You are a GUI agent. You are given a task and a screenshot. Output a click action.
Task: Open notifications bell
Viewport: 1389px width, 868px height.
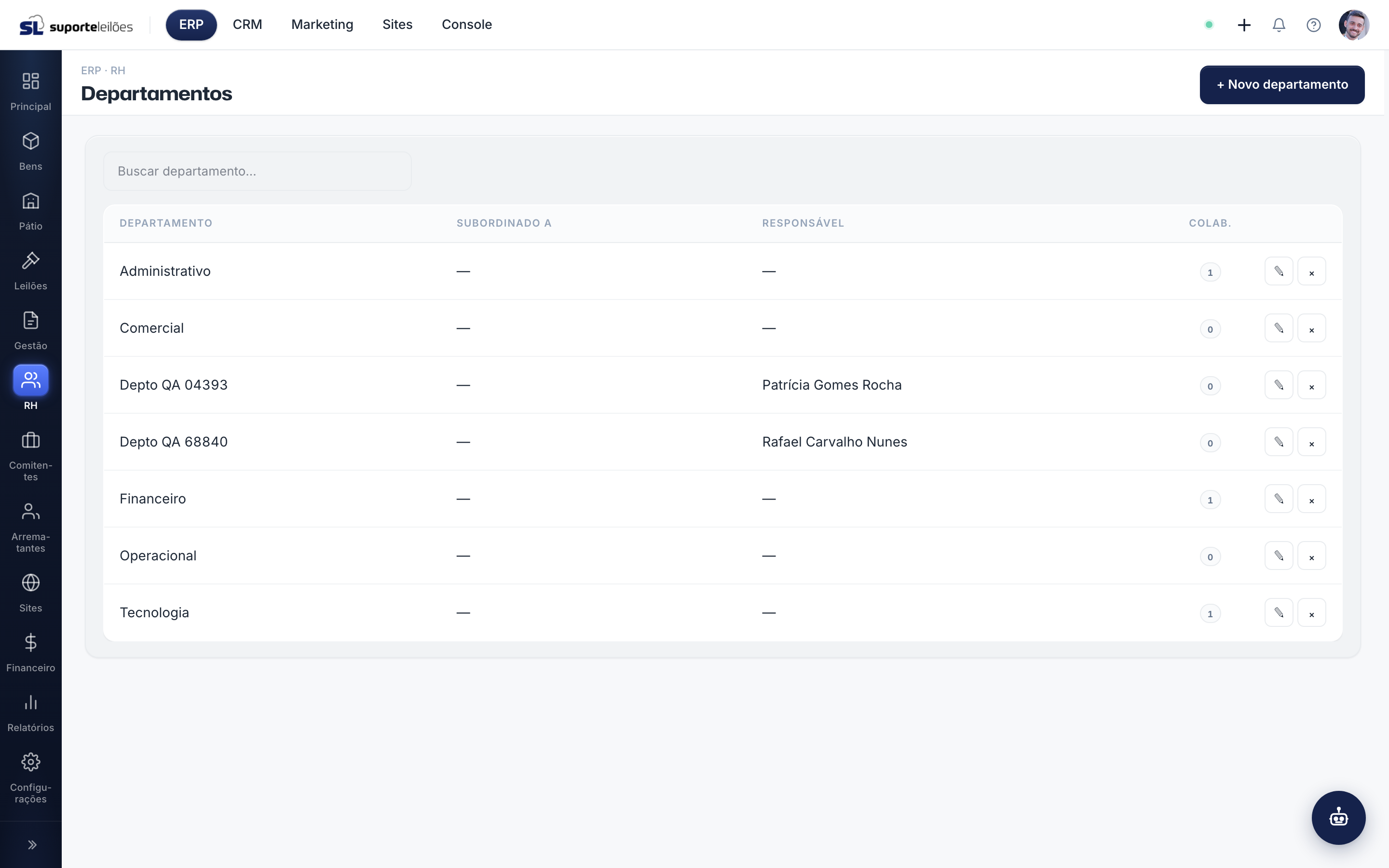click(x=1278, y=25)
